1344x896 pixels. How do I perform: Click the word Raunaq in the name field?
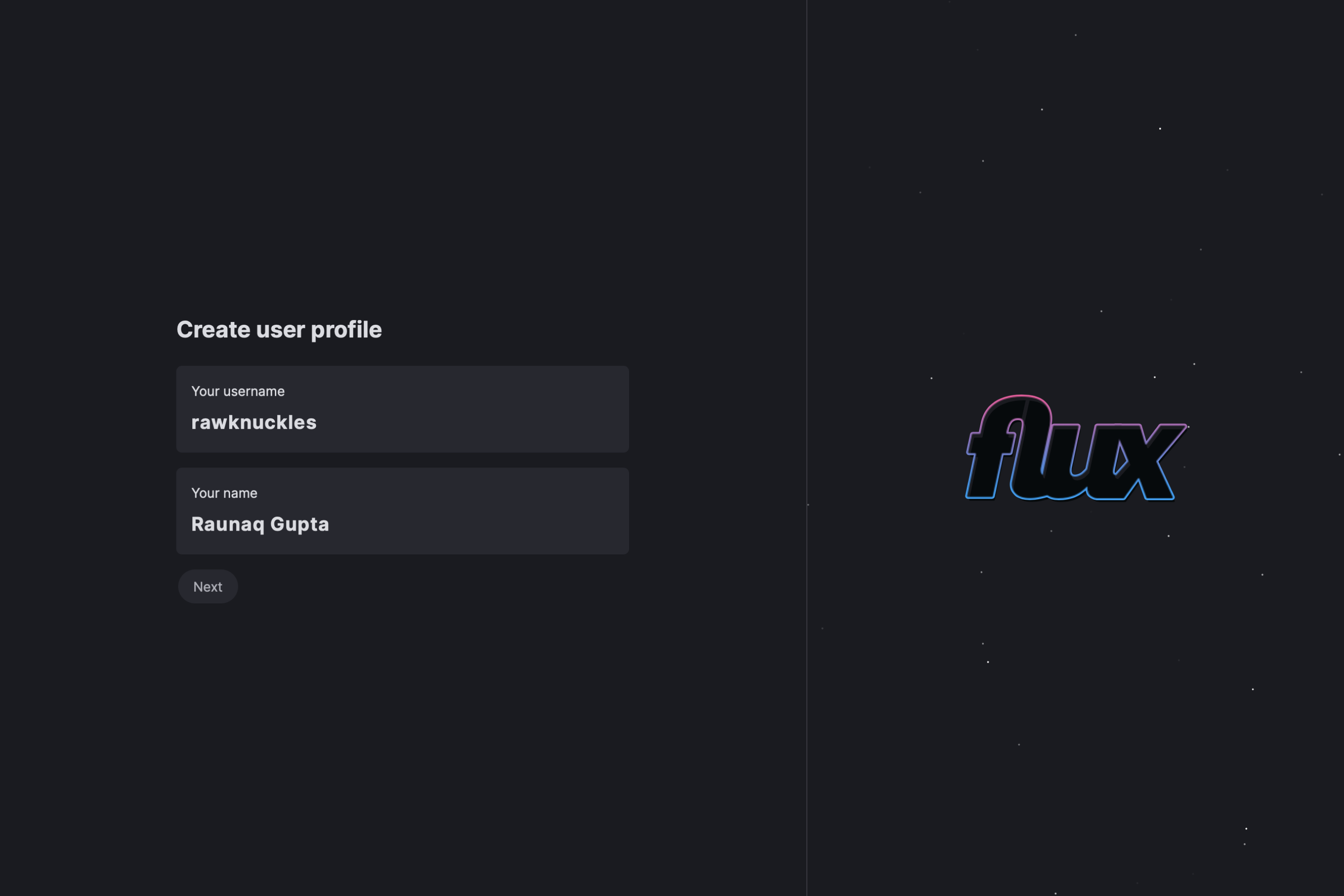(x=227, y=525)
